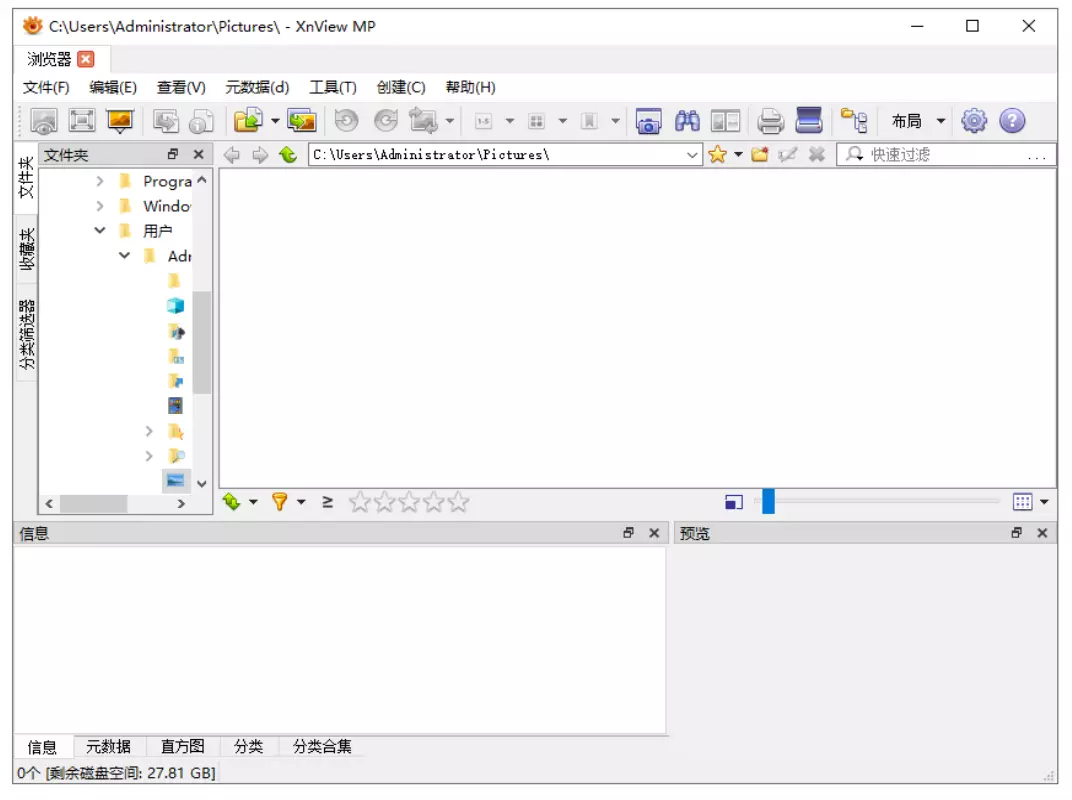This screenshot has width=1072, height=800.
Task: Set rating filter to one star
Action: [360, 503]
